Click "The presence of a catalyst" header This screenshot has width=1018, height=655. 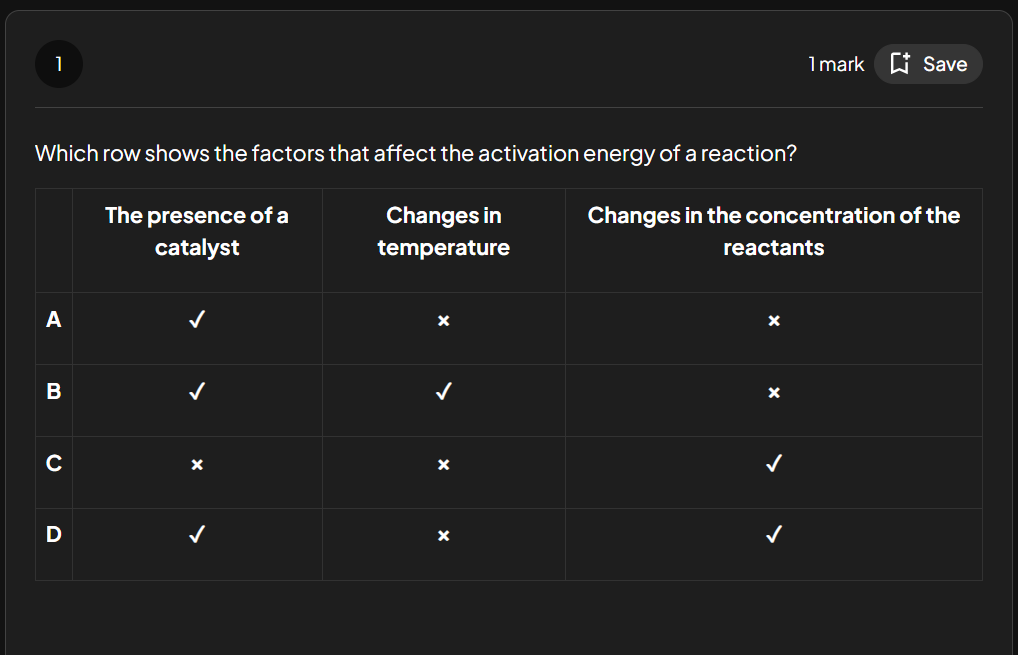197,231
